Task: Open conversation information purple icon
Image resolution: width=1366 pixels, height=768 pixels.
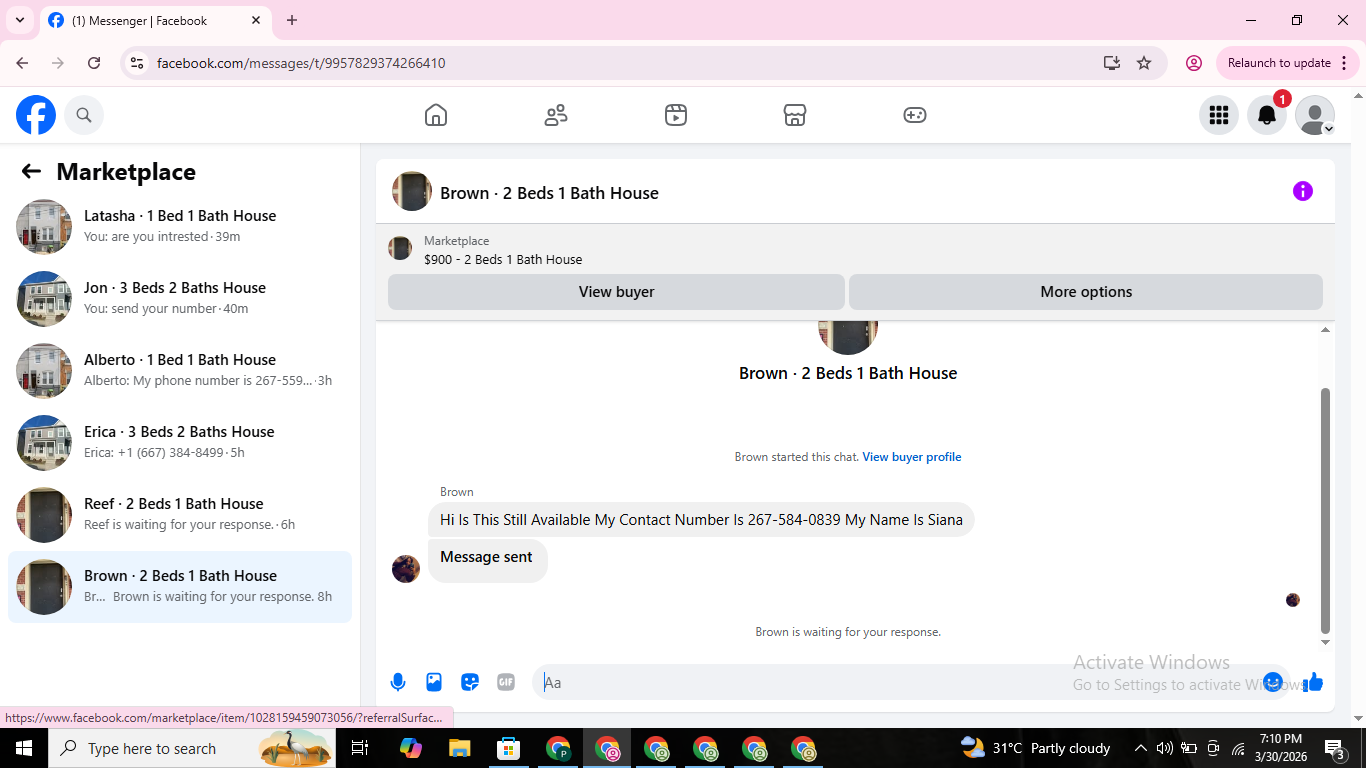Action: tap(1303, 191)
